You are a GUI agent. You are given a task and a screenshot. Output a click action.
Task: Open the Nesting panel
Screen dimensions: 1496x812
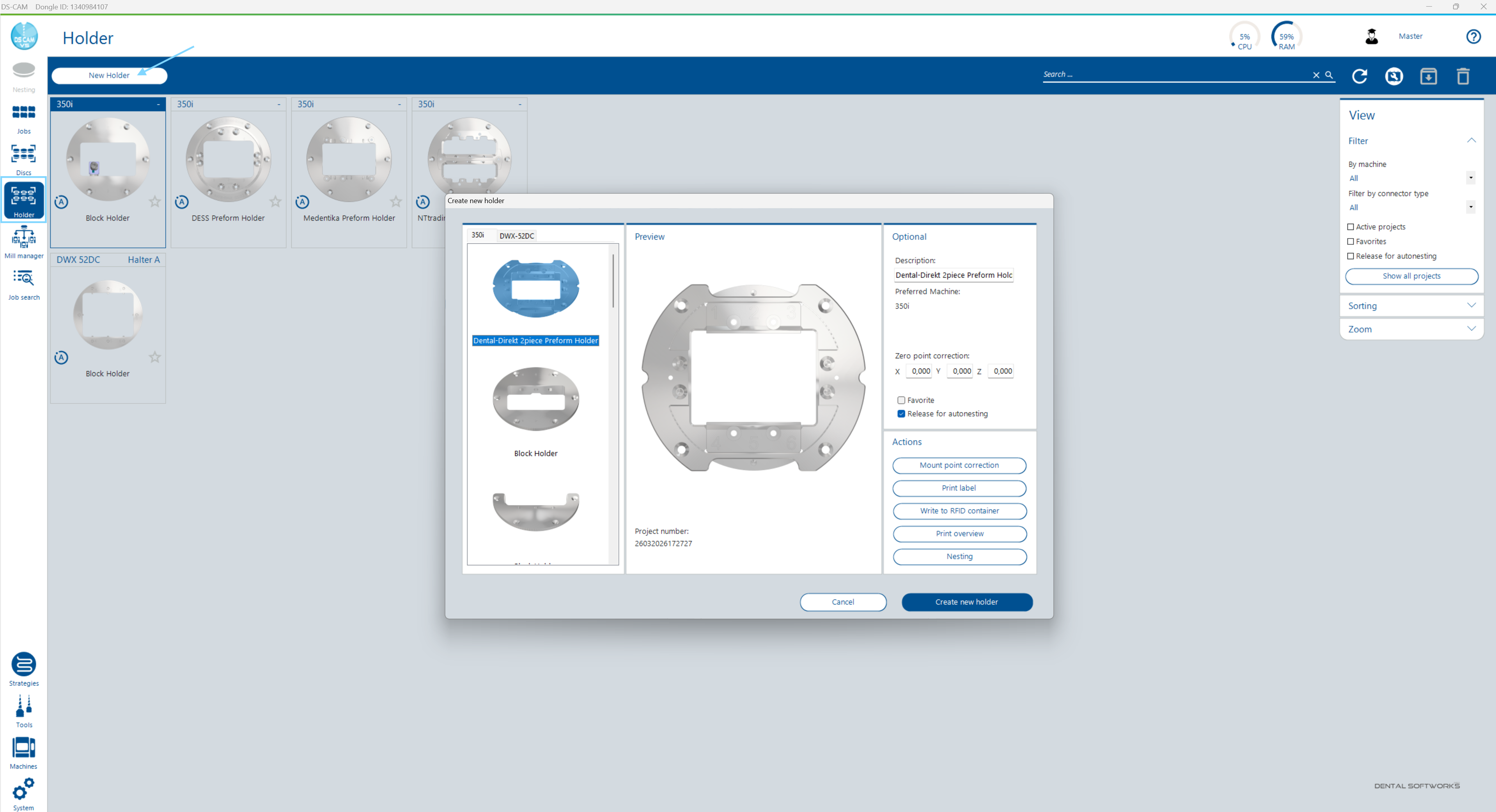click(x=23, y=76)
